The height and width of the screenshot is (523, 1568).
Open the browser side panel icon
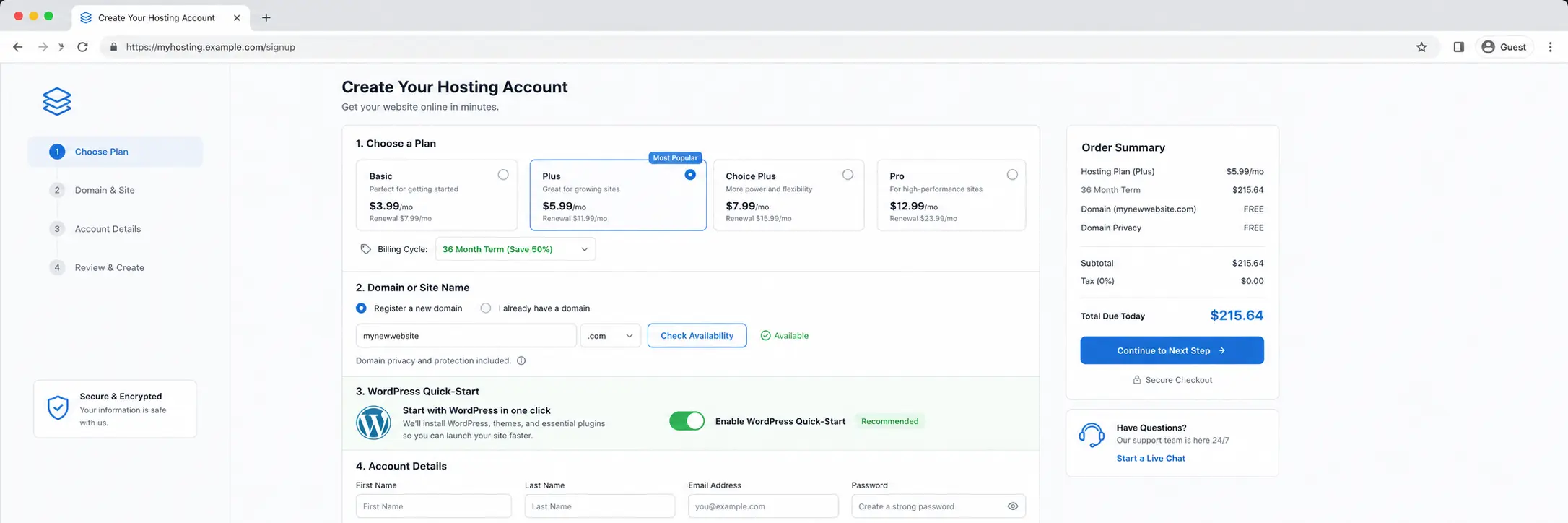click(1458, 47)
